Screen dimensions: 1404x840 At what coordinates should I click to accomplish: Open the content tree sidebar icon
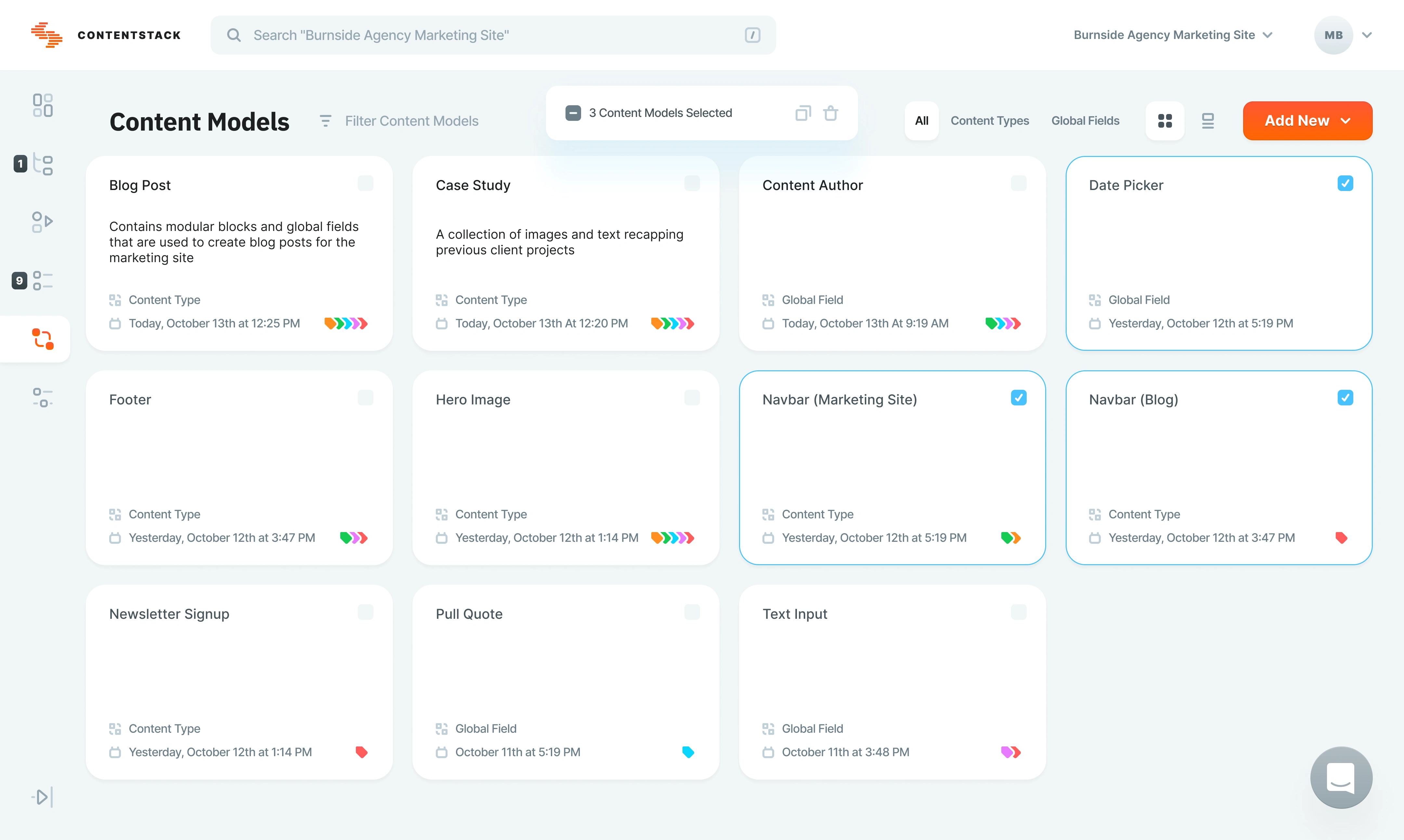(x=43, y=164)
